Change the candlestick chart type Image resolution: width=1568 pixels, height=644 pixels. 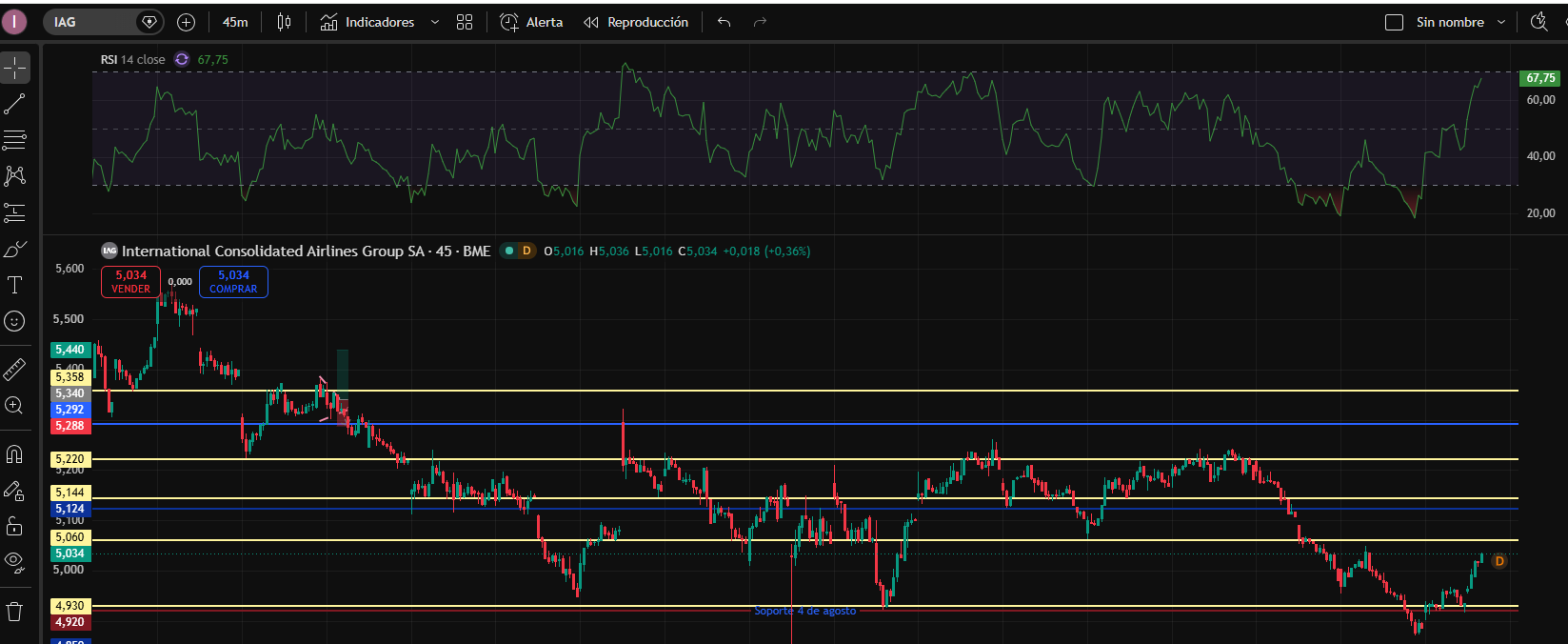point(284,22)
